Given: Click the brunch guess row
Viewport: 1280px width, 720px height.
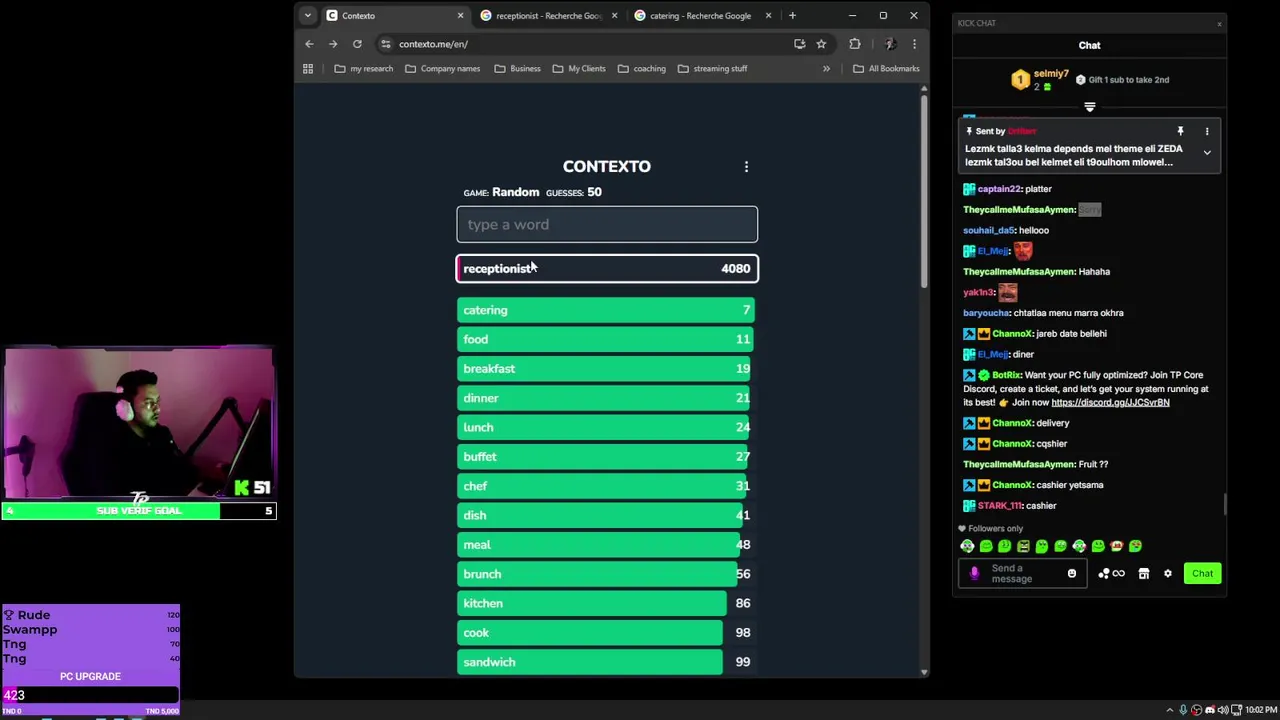Looking at the screenshot, I should click(607, 574).
